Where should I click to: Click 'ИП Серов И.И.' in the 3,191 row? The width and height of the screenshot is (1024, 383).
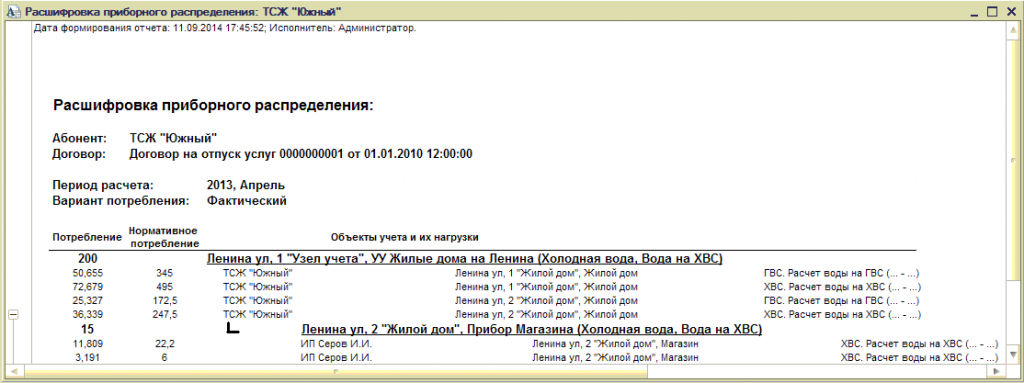click(x=336, y=358)
